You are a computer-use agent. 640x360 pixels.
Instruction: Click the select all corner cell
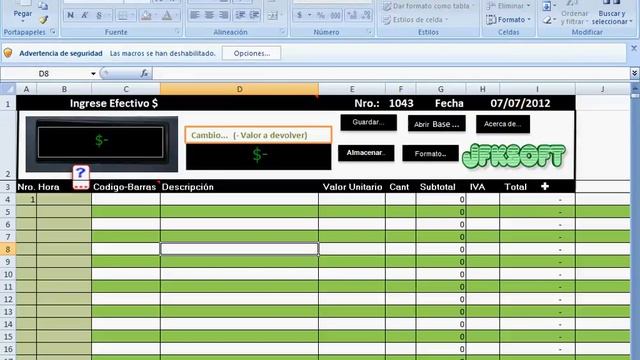coord(8,89)
